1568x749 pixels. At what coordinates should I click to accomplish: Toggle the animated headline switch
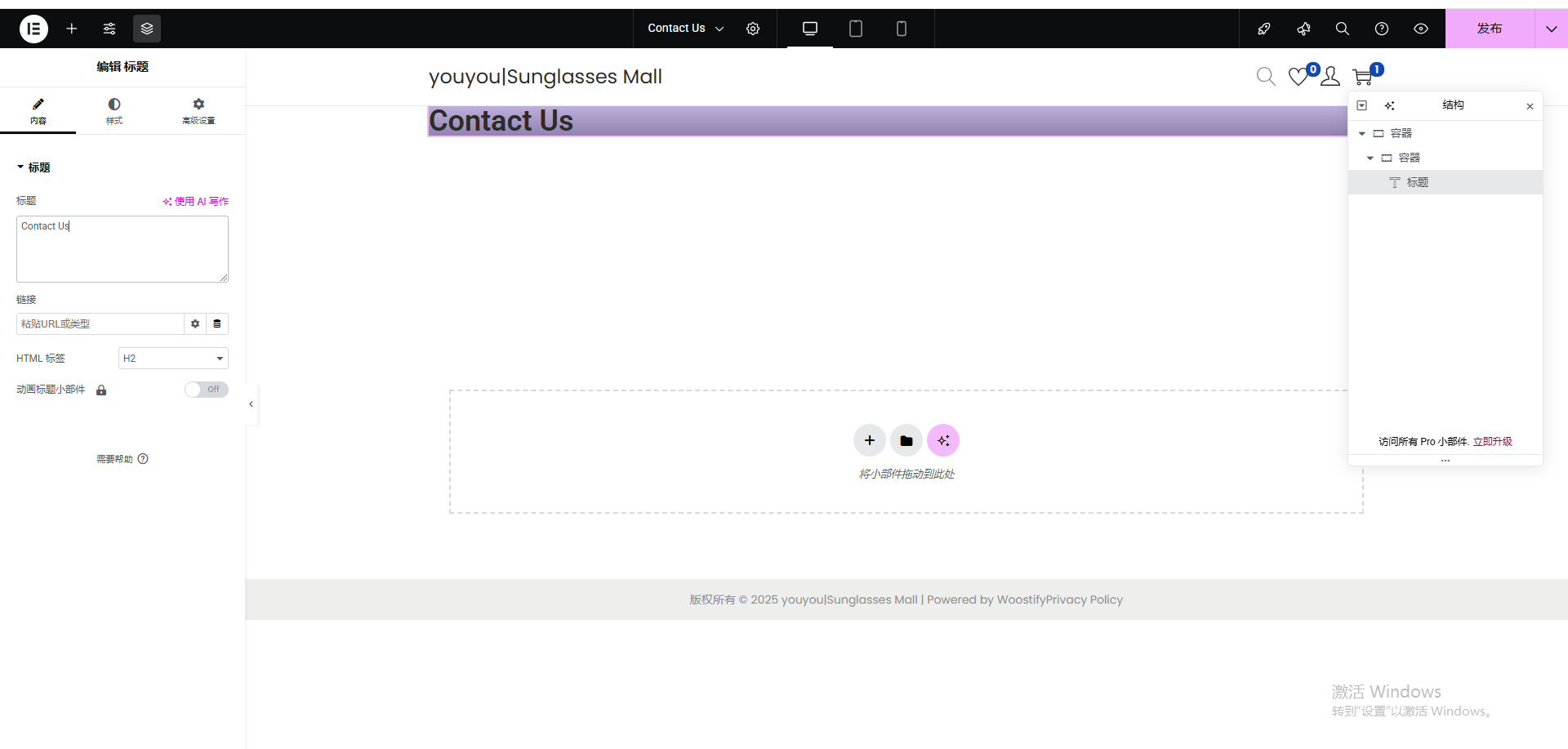pyautogui.click(x=206, y=390)
